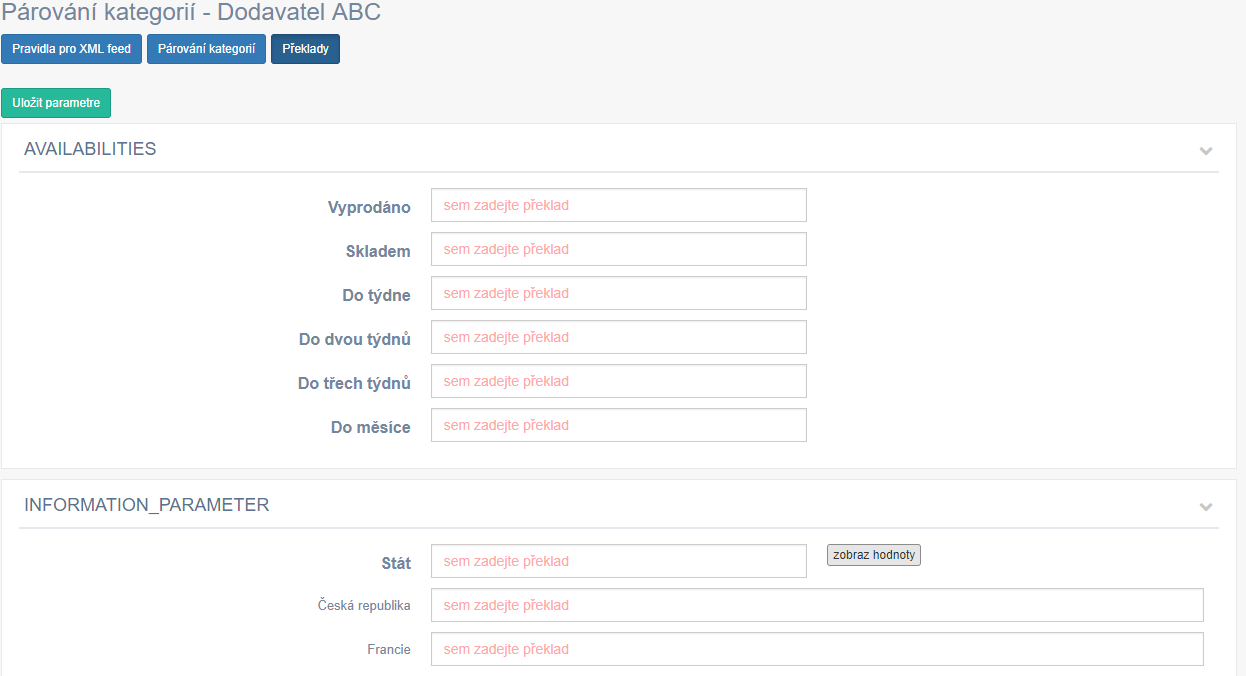Focus the Skladem translation field
Image resolution: width=1246 pixels, height=676 pixels.
(x=619, y=249)
